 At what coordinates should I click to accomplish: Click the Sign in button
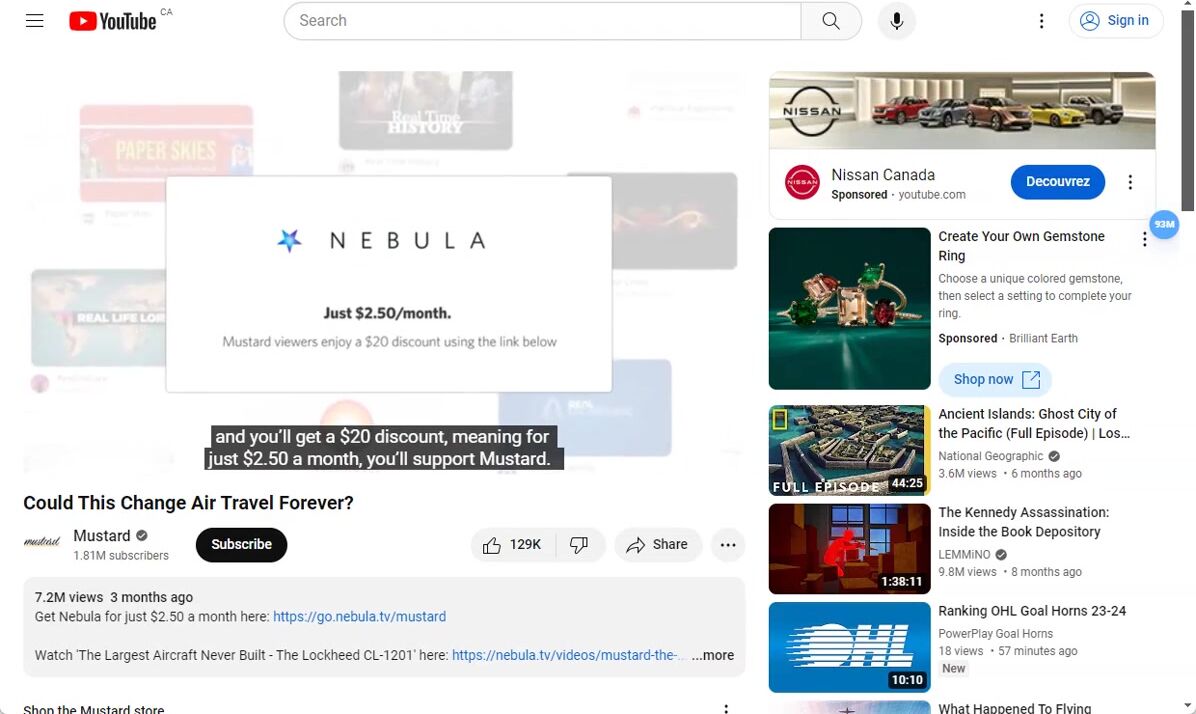click(x=1115, y=21)
